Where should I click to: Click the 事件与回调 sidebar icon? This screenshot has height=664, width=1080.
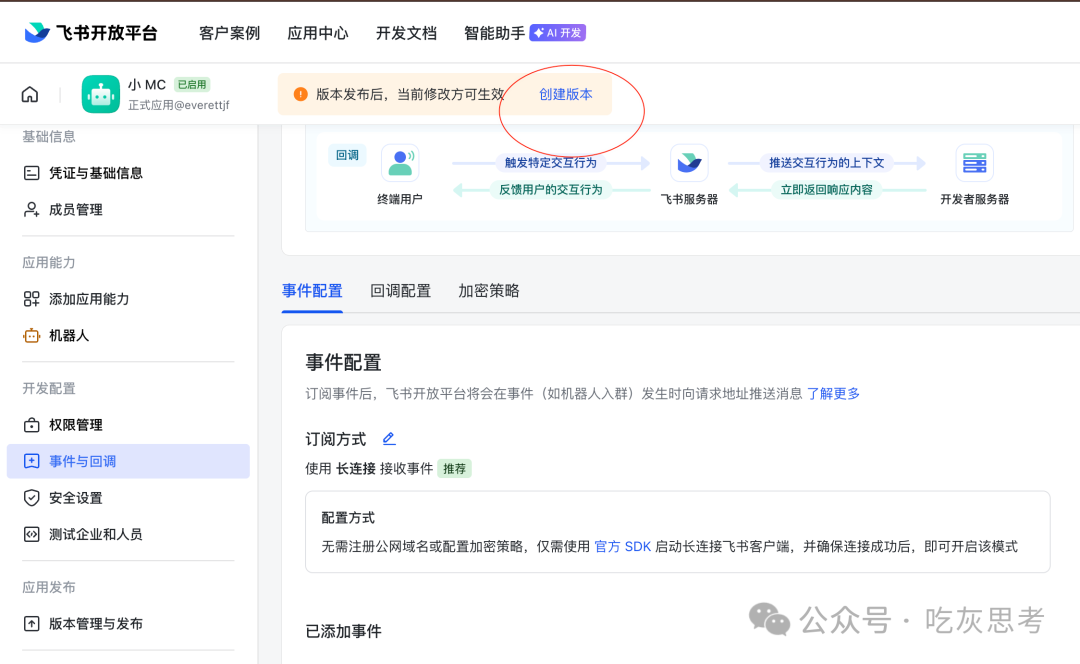32,461
